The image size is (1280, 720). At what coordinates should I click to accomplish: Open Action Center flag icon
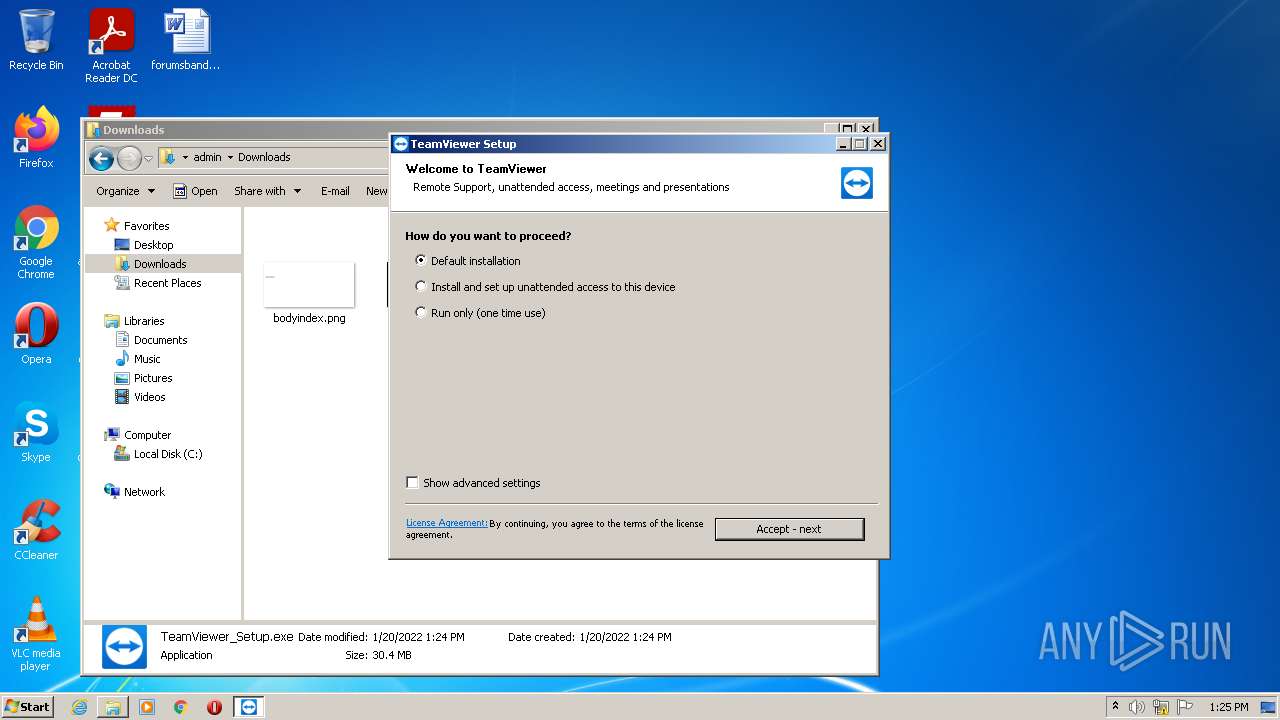click(1185, 707)
